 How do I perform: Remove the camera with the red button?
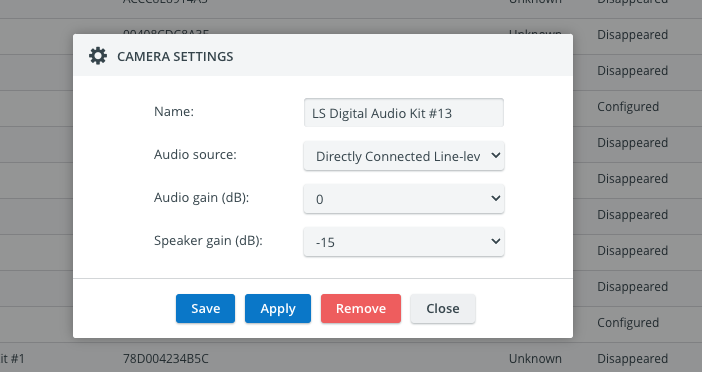361,308
